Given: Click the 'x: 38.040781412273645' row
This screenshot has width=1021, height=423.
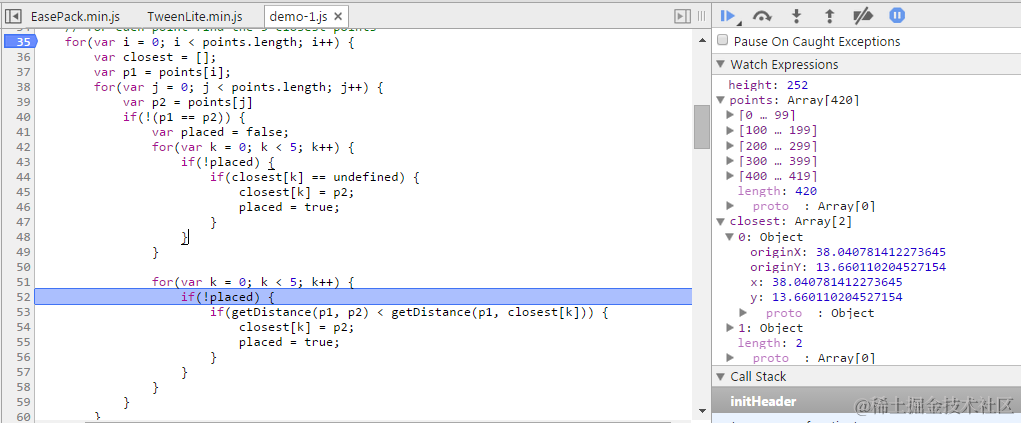Looking at the screenshot, I should pos(826,282).
